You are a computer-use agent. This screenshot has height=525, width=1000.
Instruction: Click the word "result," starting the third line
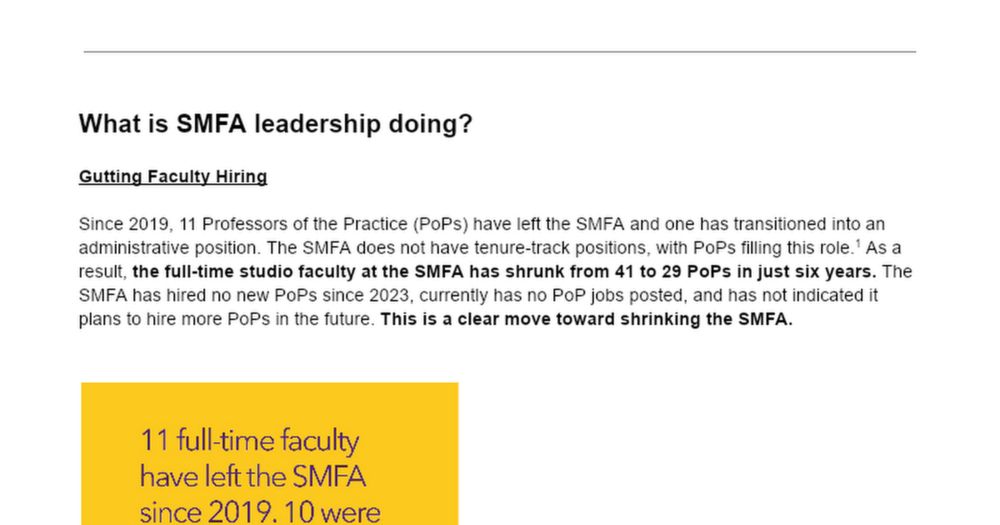tap(103, 272)
